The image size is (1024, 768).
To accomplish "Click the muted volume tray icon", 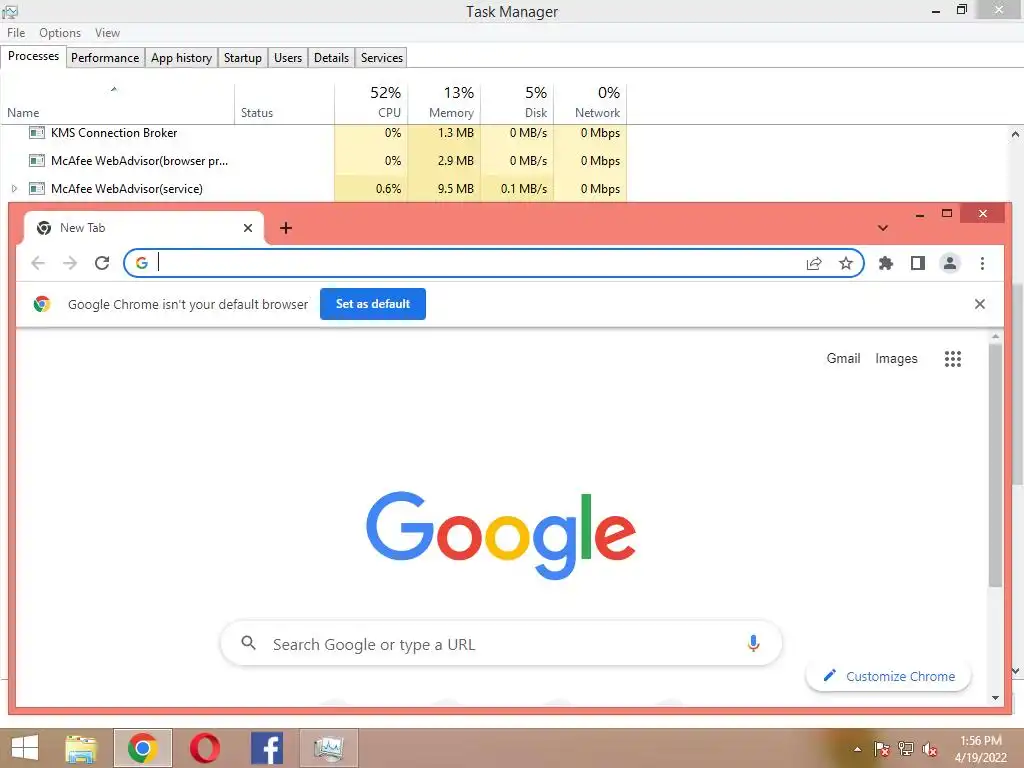I will (929, 749).
